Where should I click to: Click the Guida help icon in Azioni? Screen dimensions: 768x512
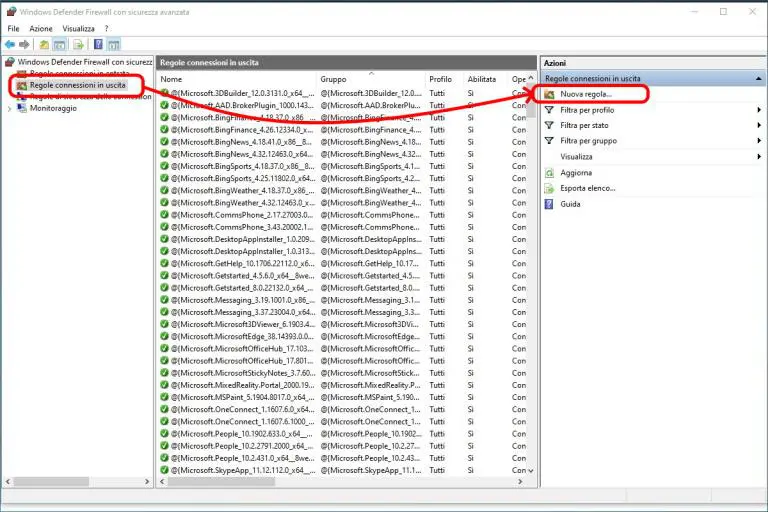(549, 204)
